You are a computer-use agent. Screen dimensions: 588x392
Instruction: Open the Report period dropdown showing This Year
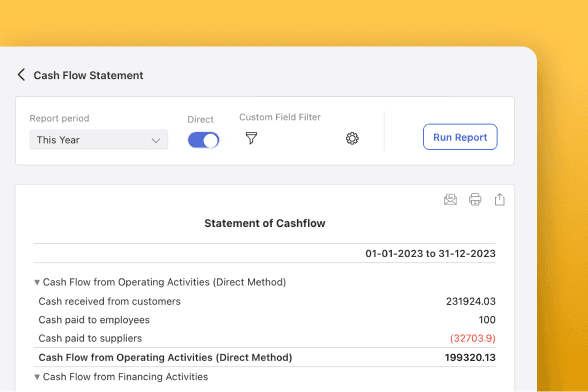tap(99, 140)
